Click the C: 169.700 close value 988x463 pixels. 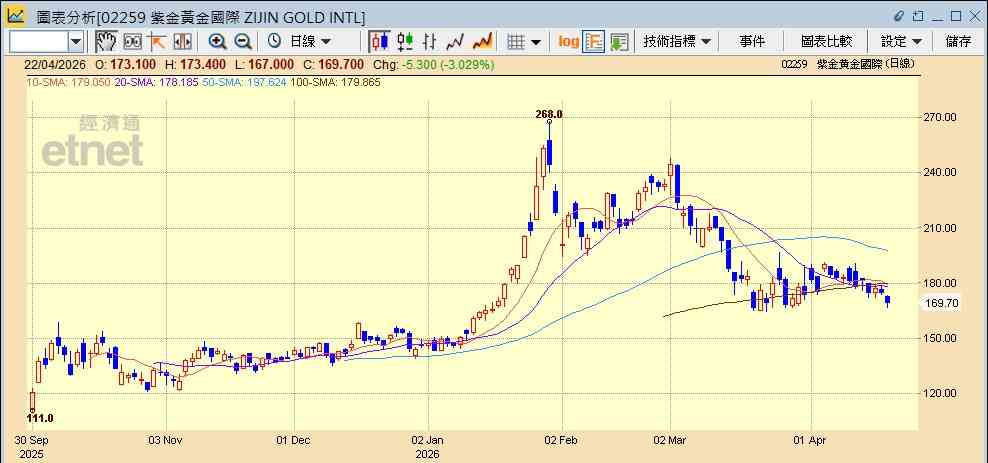tap(333, 64)
